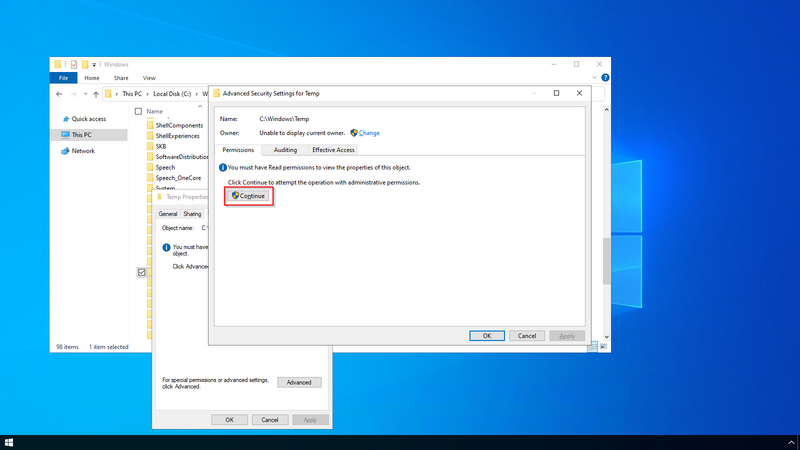
Task: Click the shield icon next to Change
Action: pyautogui.click(x=354, y=133)
